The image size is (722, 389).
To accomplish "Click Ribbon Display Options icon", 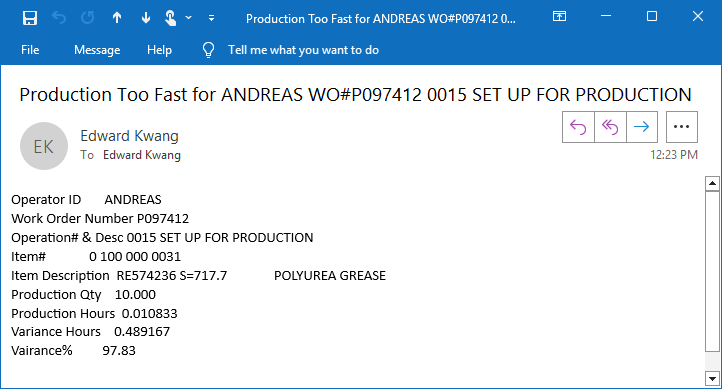I will click(x=559, y=17).
